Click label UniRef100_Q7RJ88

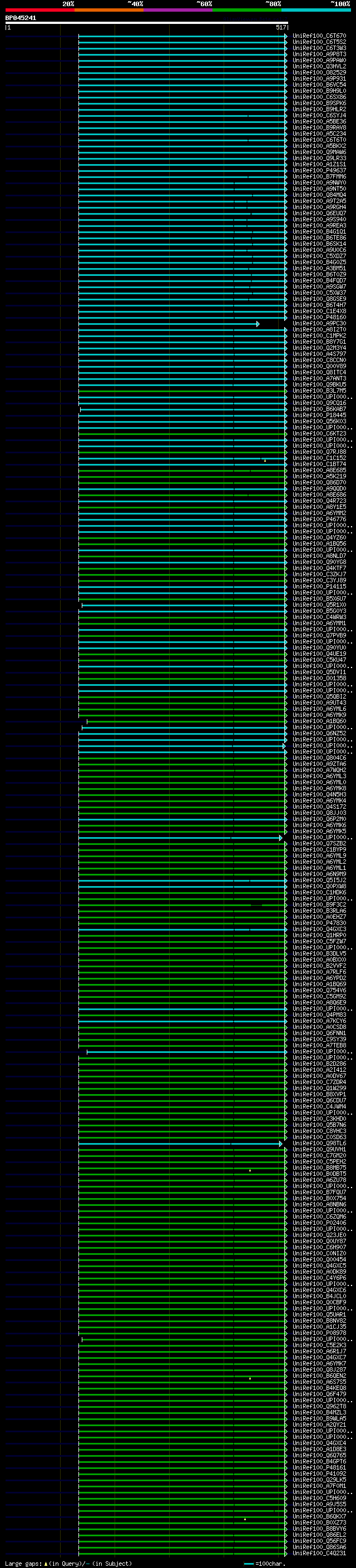(319, 452)
